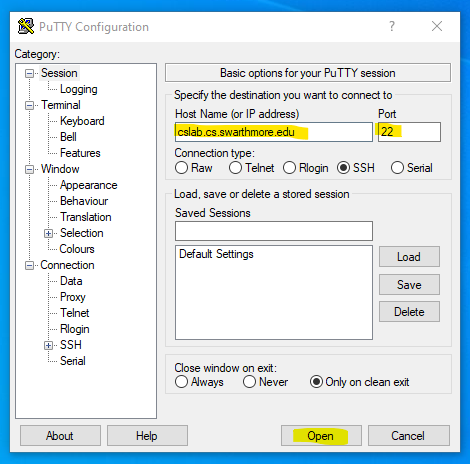470x464 pixels.
Task: Open the Serial category in tree
Action: (73, 361)
